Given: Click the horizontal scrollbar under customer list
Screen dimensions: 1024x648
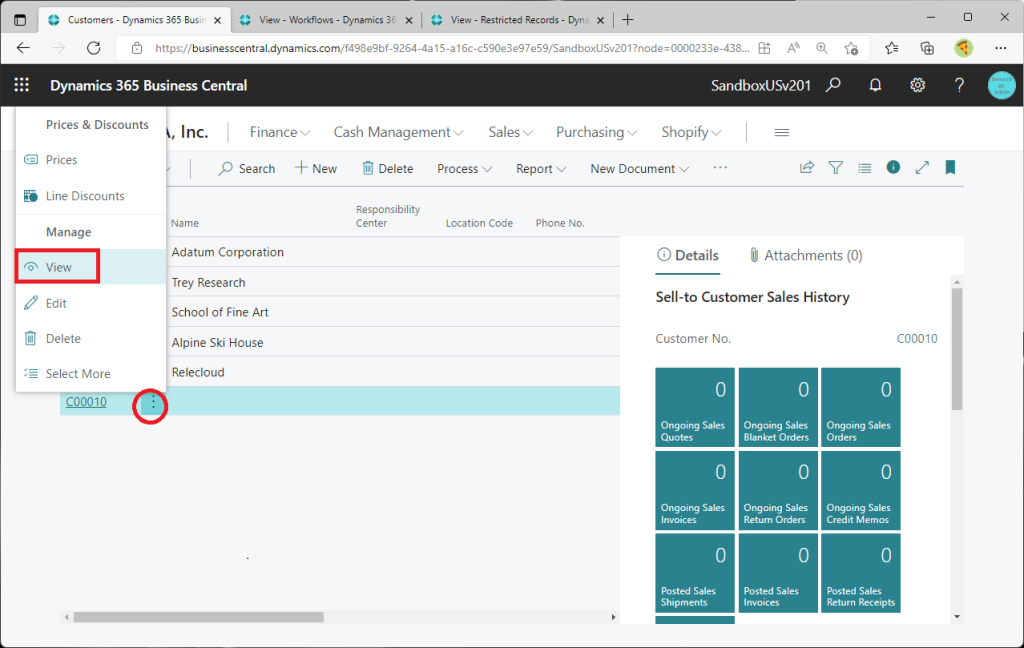Looking at the screenshot, I should click(x=199, y=617).
